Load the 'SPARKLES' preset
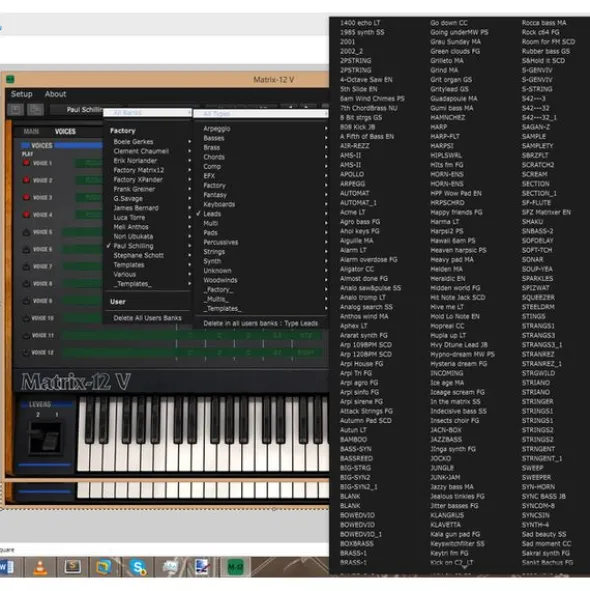 (x=537, y=279)
